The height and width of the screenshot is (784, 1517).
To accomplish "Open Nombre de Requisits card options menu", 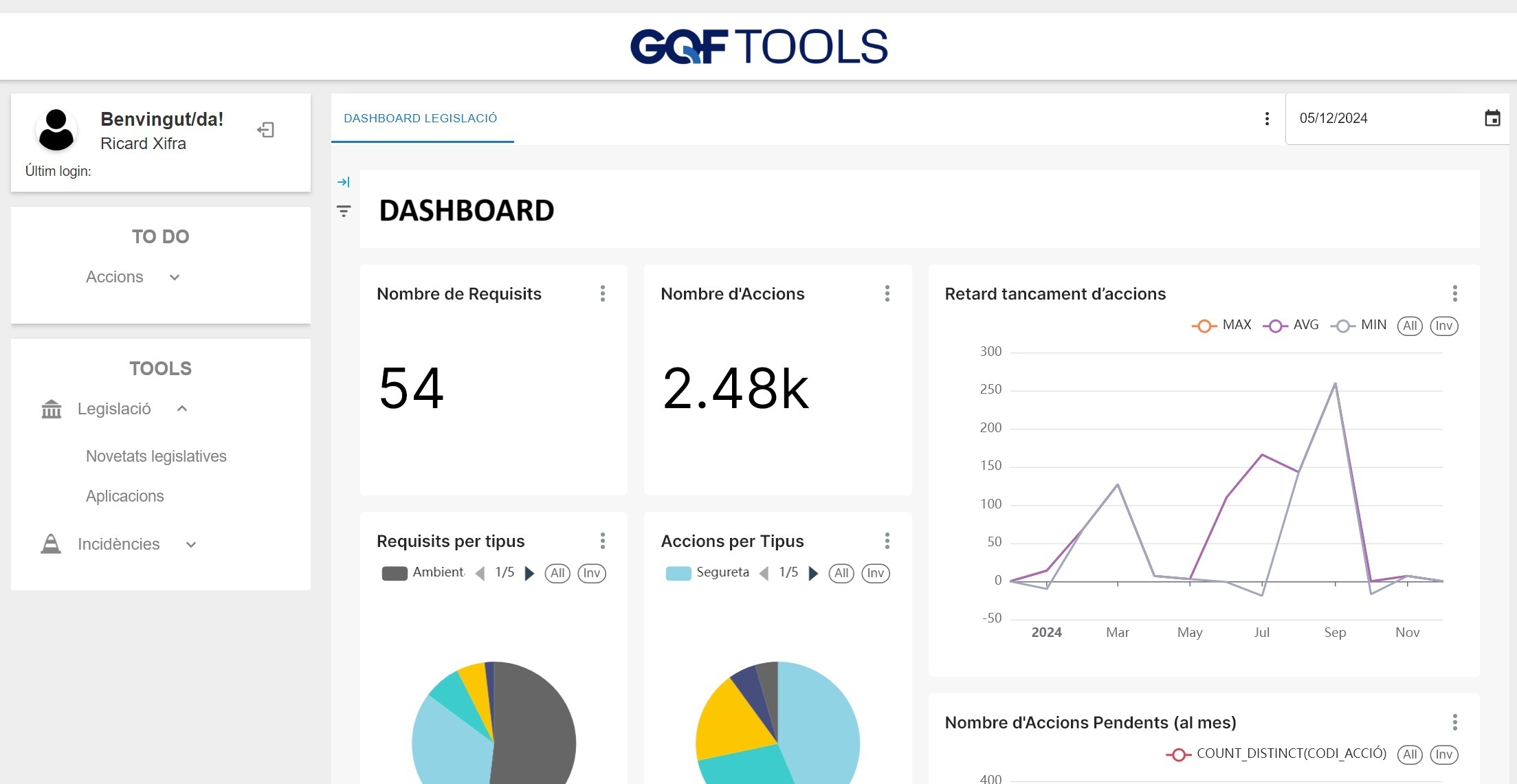I will click(x=603, y=294).
